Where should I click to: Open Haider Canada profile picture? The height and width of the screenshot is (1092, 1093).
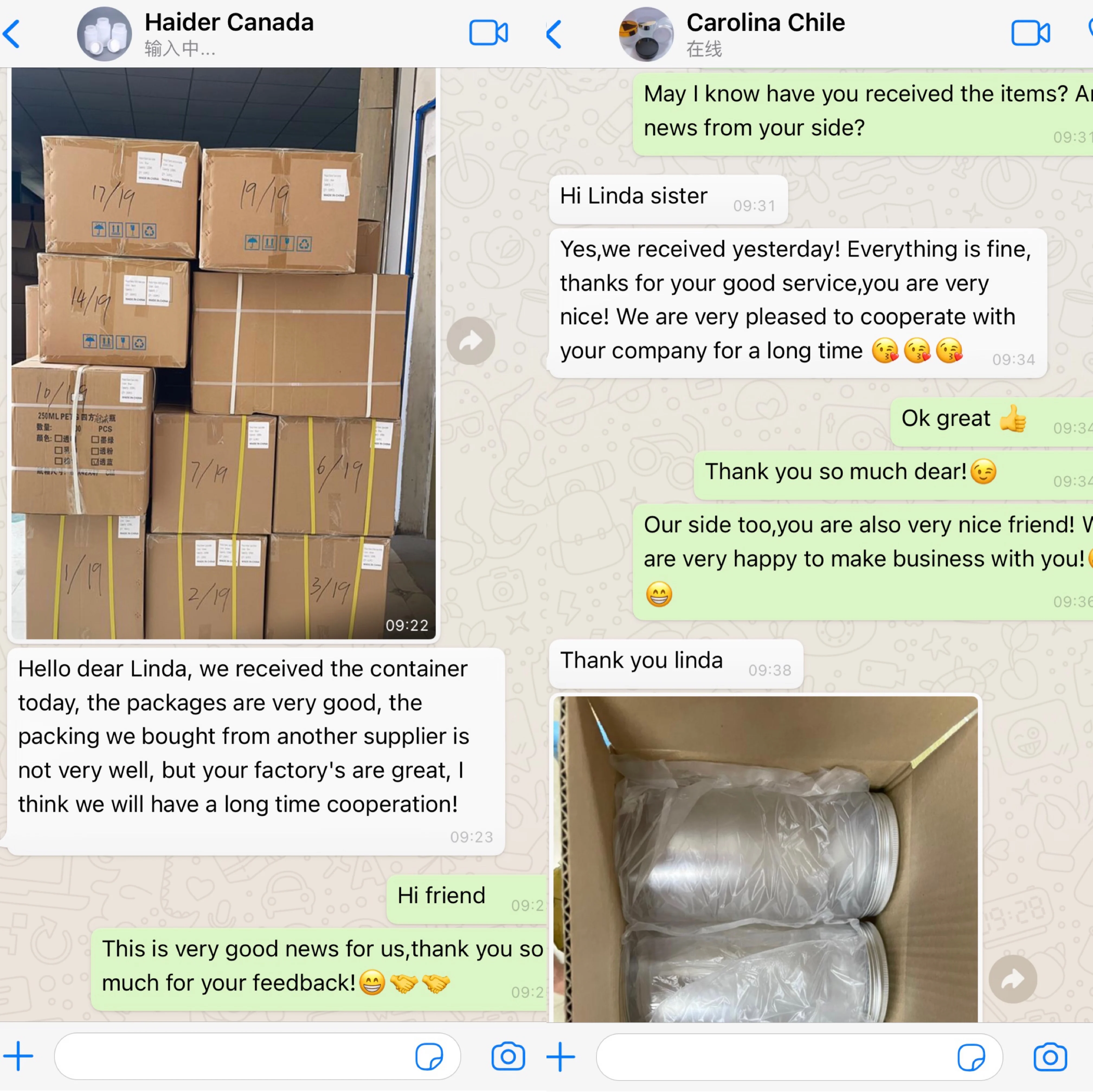[104, 34]
